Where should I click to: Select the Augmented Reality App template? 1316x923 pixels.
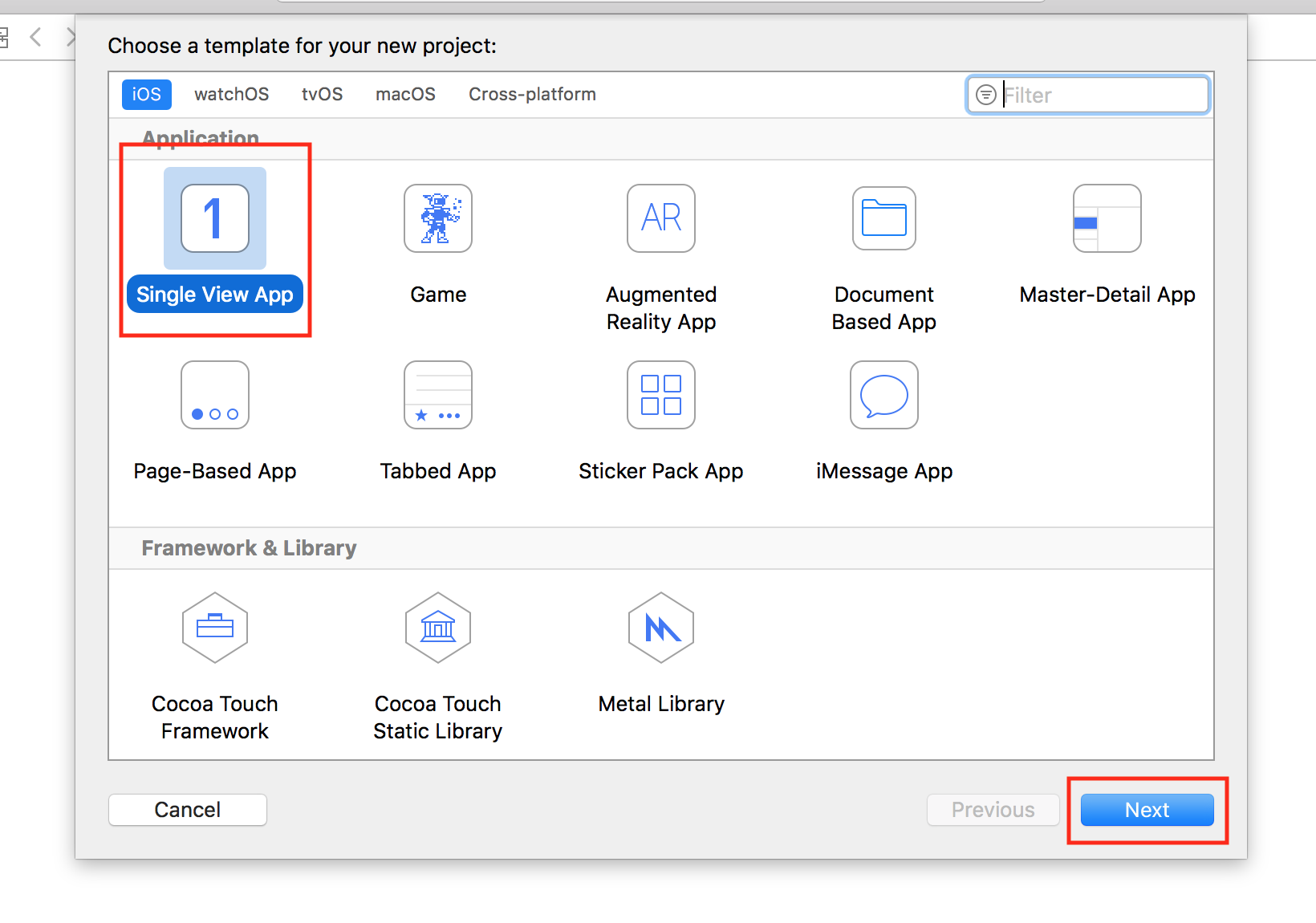[x=660, y=218]
